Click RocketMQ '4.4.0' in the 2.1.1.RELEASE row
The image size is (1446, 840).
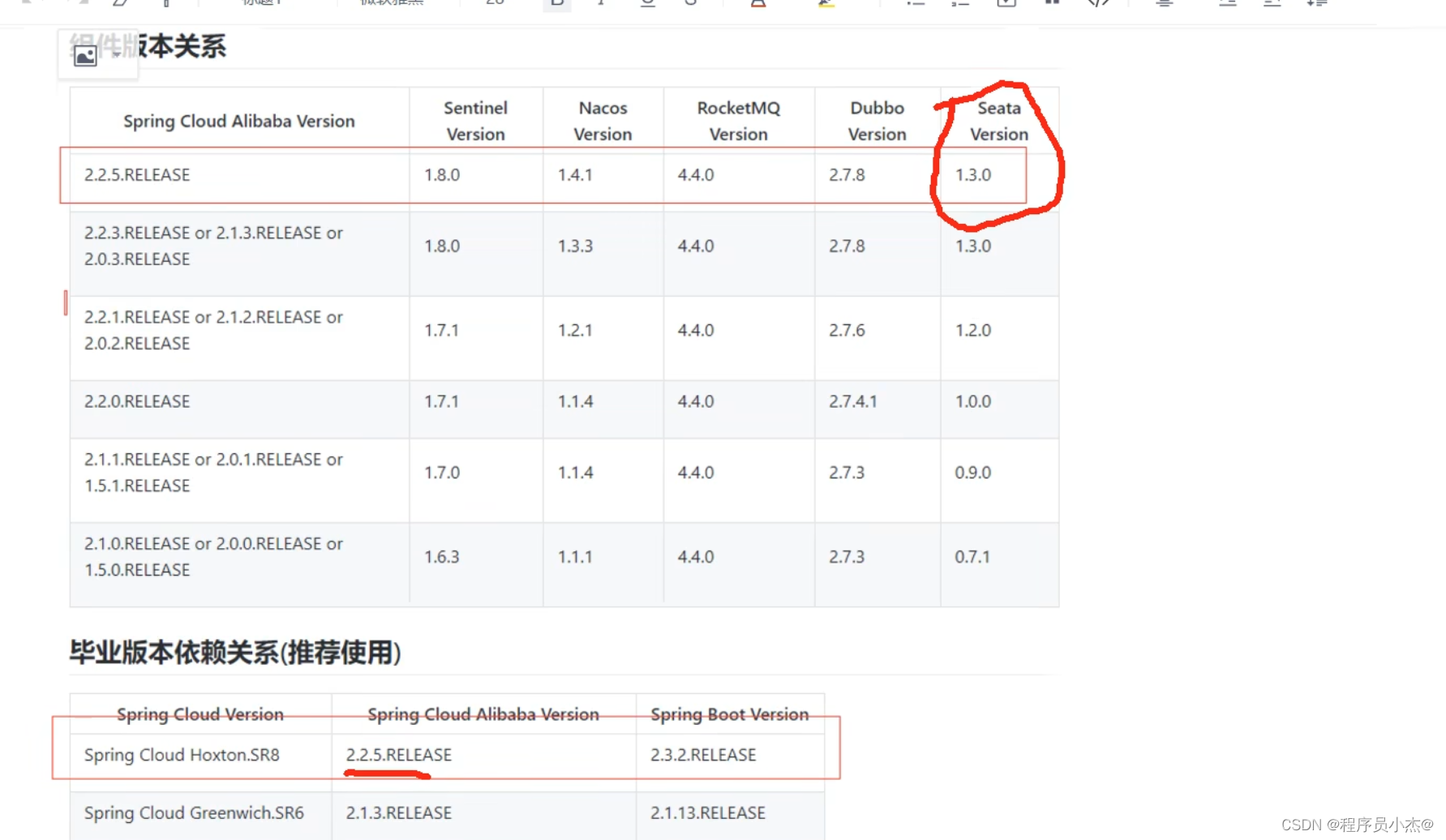(x=696, y=473)
